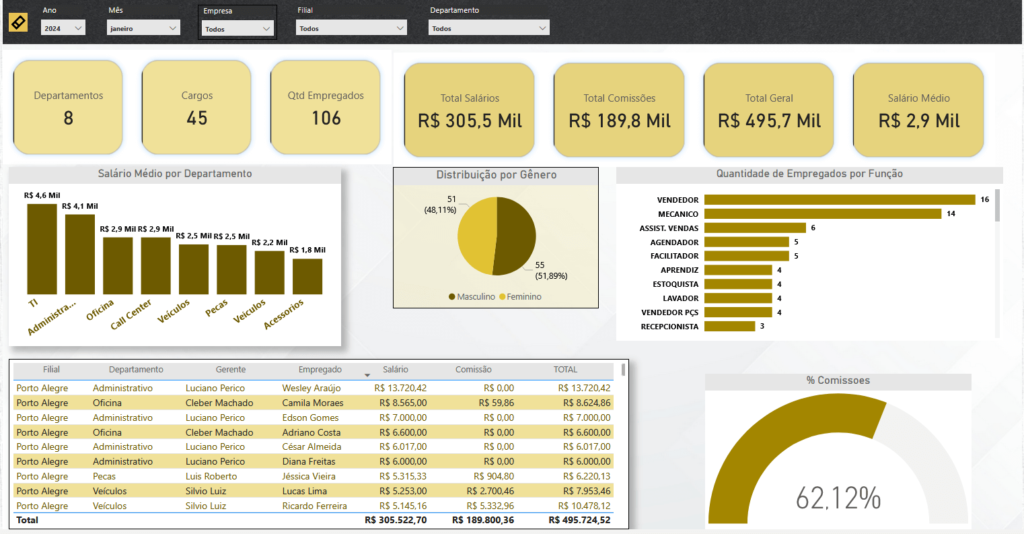Select the Adriano Costa cell
The width and height of the screenshot is (1024, 534).
click(312, 432)
